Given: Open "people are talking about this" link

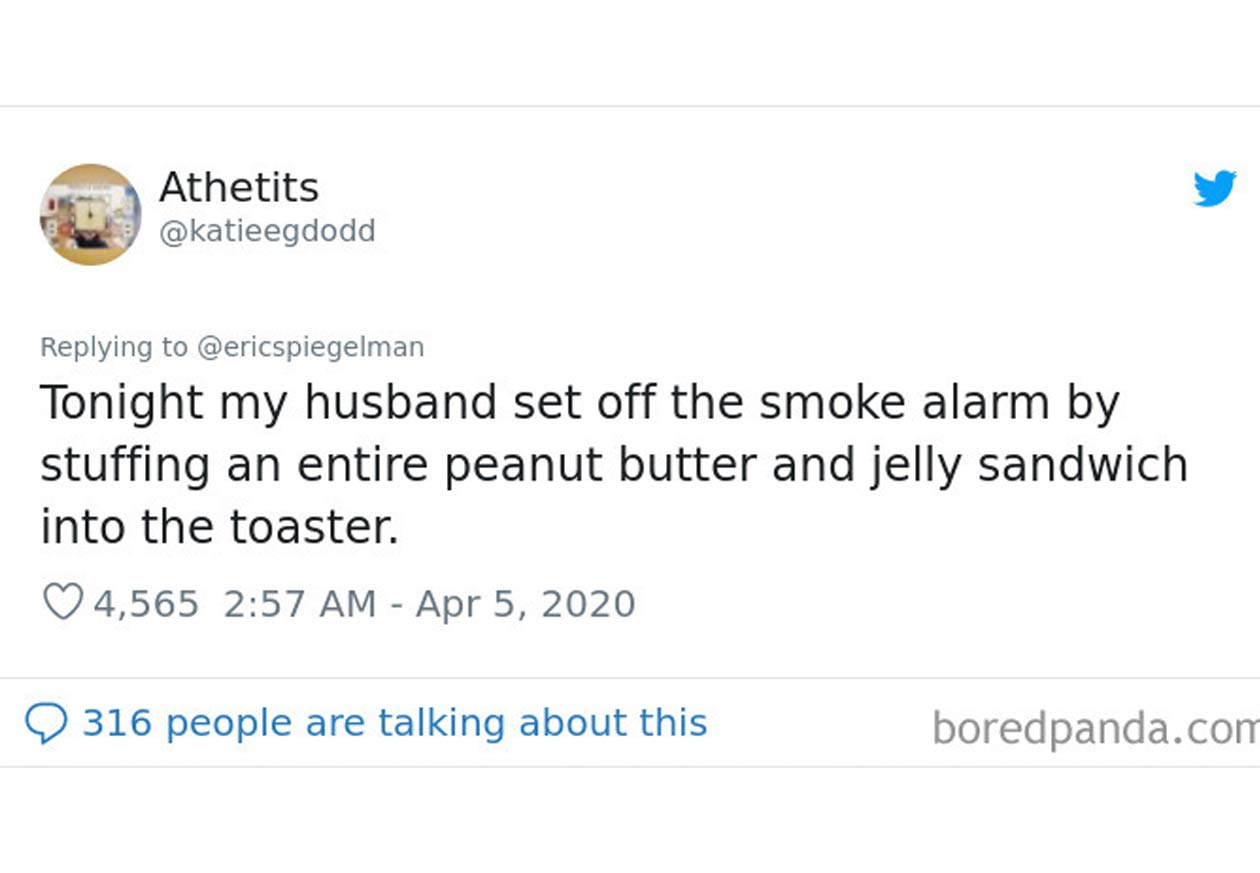Looking at the screenshot, I should pyautogui.click(x=436, y=723).
